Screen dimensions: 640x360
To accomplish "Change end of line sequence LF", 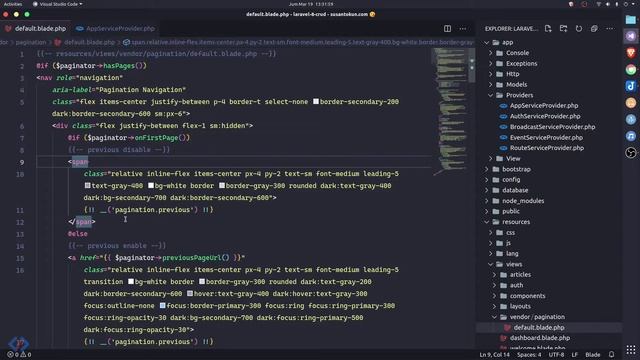I will coord(574,355).
